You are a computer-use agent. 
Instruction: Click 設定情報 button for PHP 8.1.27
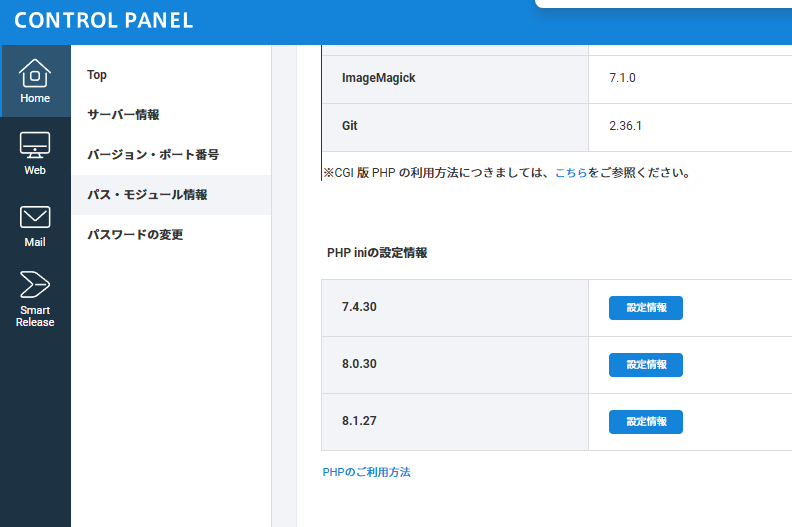646,422
